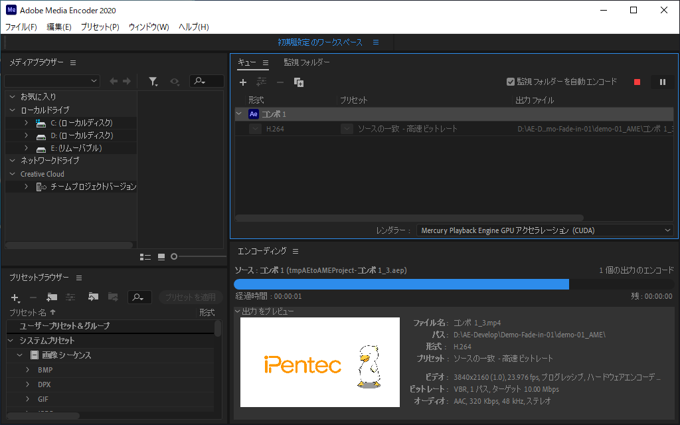Click the Media Browser eye view icon
Viewport: 680px width, 425px height.
point(174,81)
